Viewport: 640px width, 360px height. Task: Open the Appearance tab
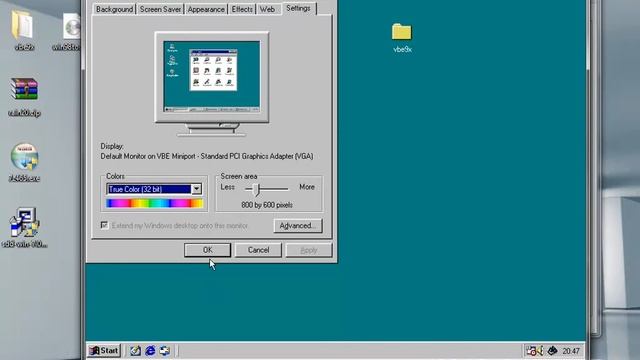[x=206, y=9]
